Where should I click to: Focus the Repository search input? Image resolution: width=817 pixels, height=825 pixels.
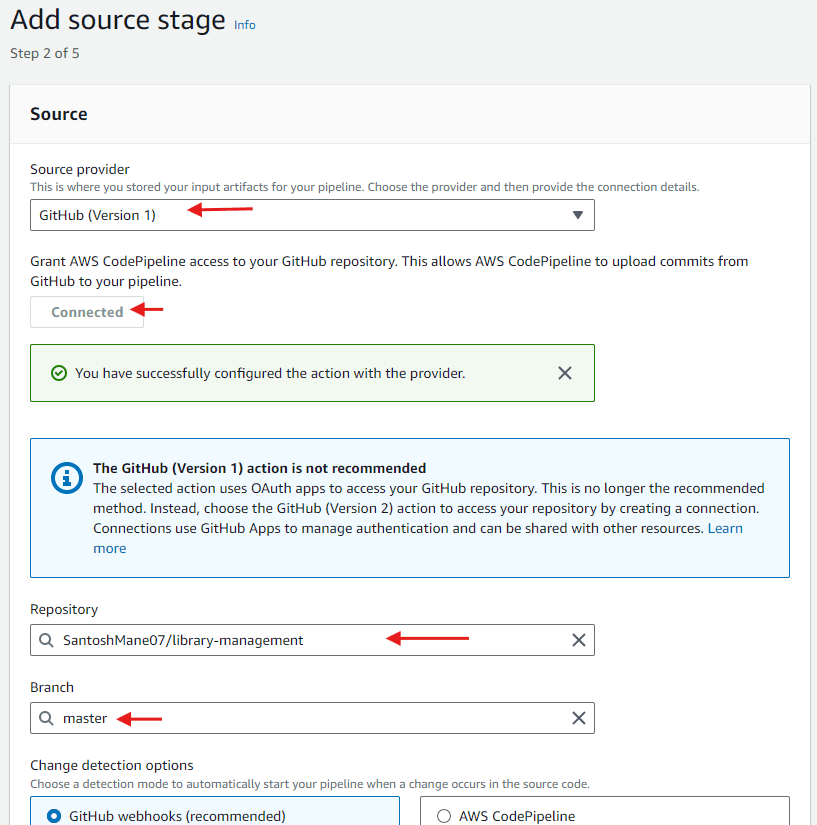[312, 640]
